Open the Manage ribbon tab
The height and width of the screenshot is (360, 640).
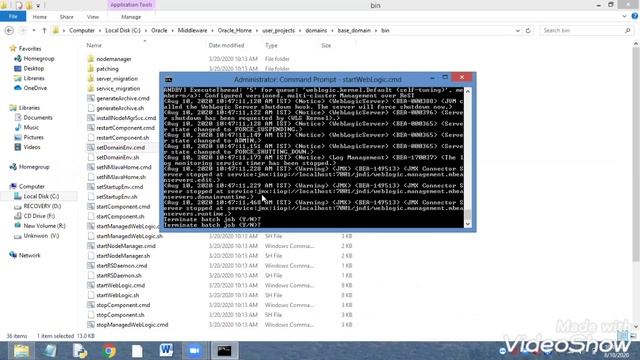pos(131,17)
